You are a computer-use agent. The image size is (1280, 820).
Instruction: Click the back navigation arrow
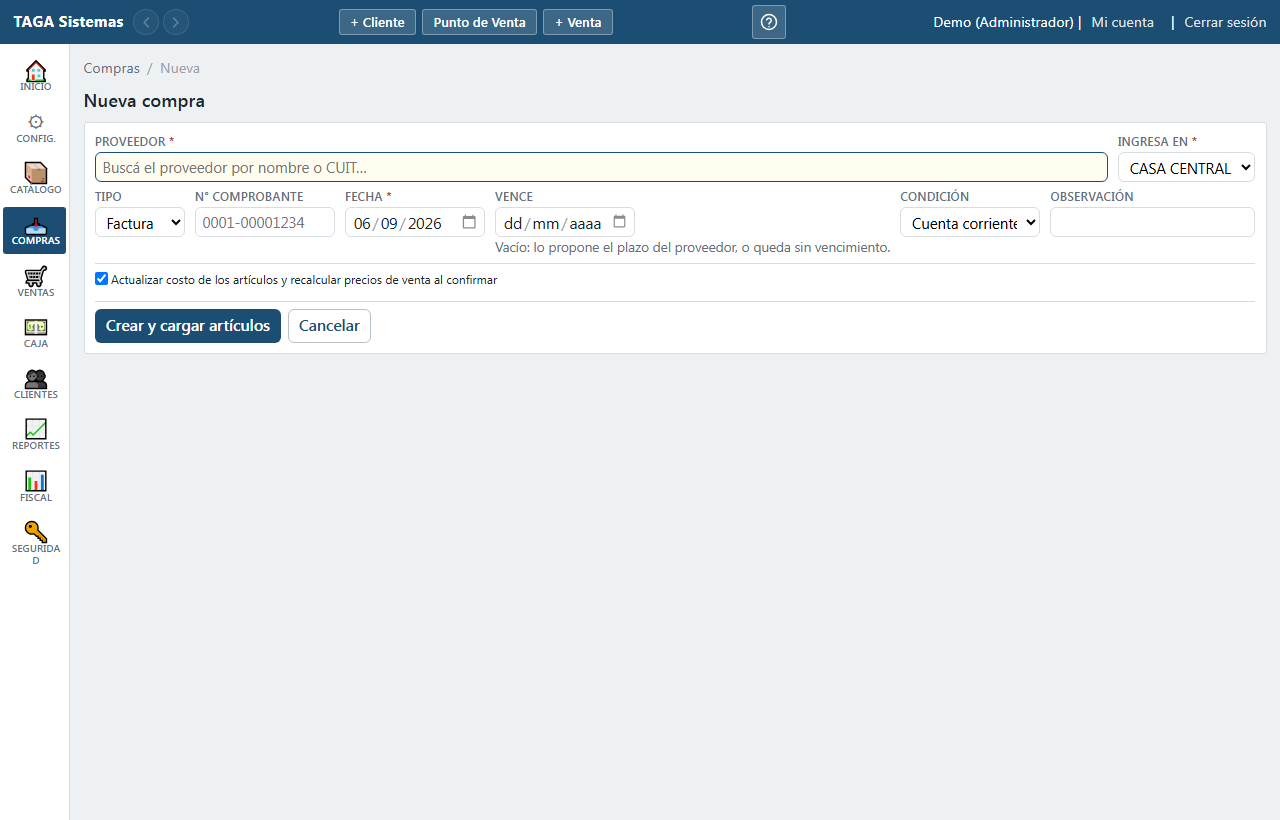click(x=146, y=22)
